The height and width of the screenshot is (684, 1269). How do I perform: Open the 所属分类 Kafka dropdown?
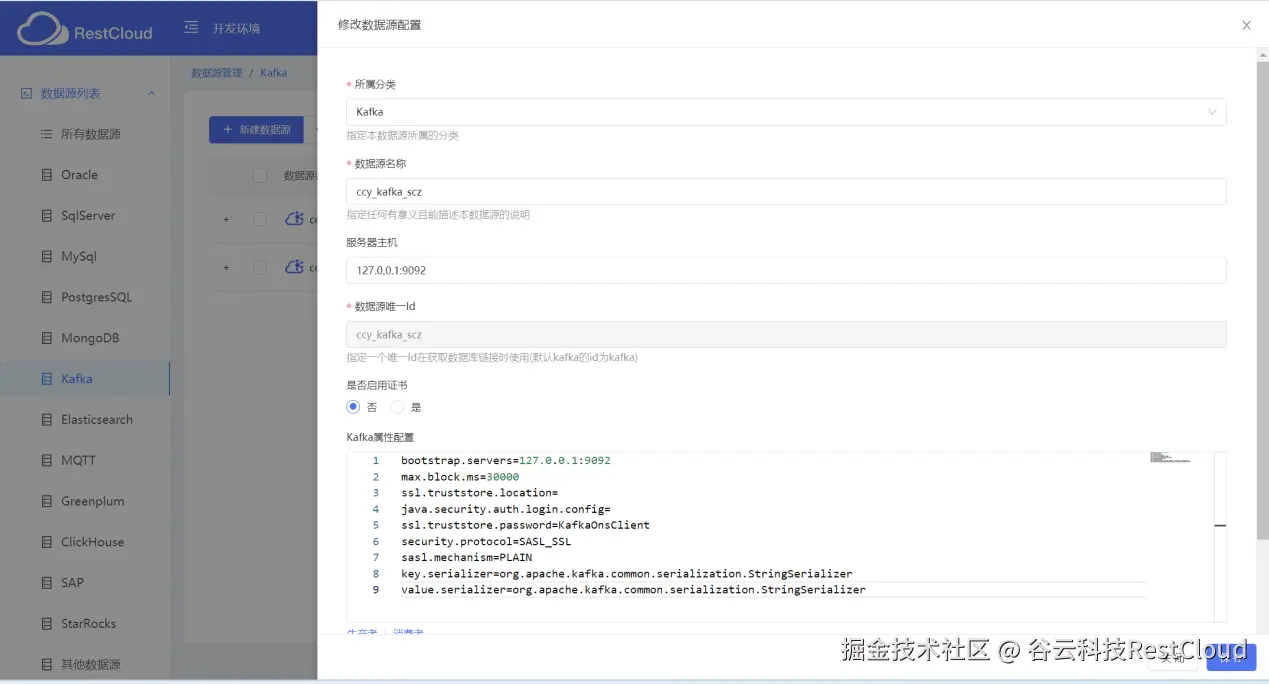pos(786,112)
